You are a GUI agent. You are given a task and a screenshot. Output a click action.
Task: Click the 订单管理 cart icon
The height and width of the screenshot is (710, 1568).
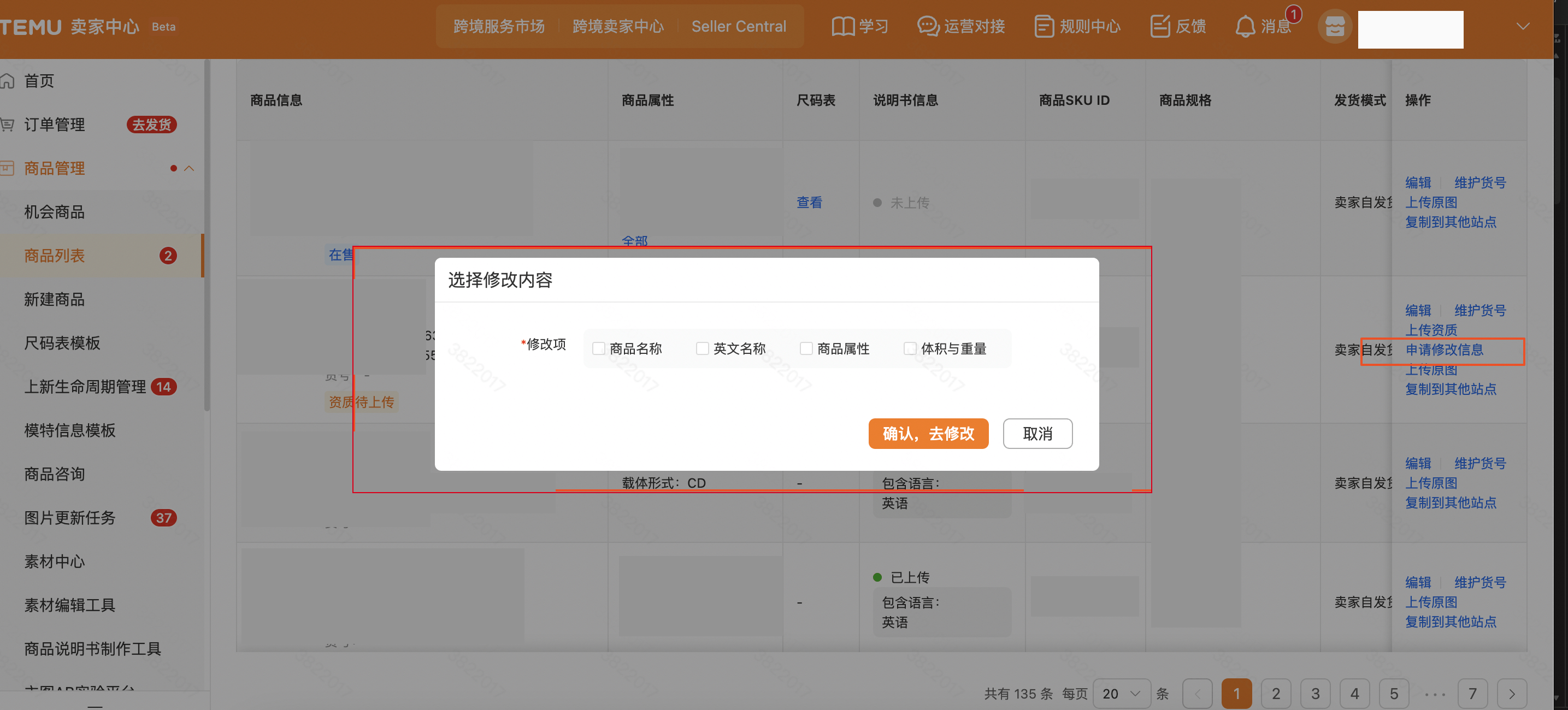click(7, 125)
